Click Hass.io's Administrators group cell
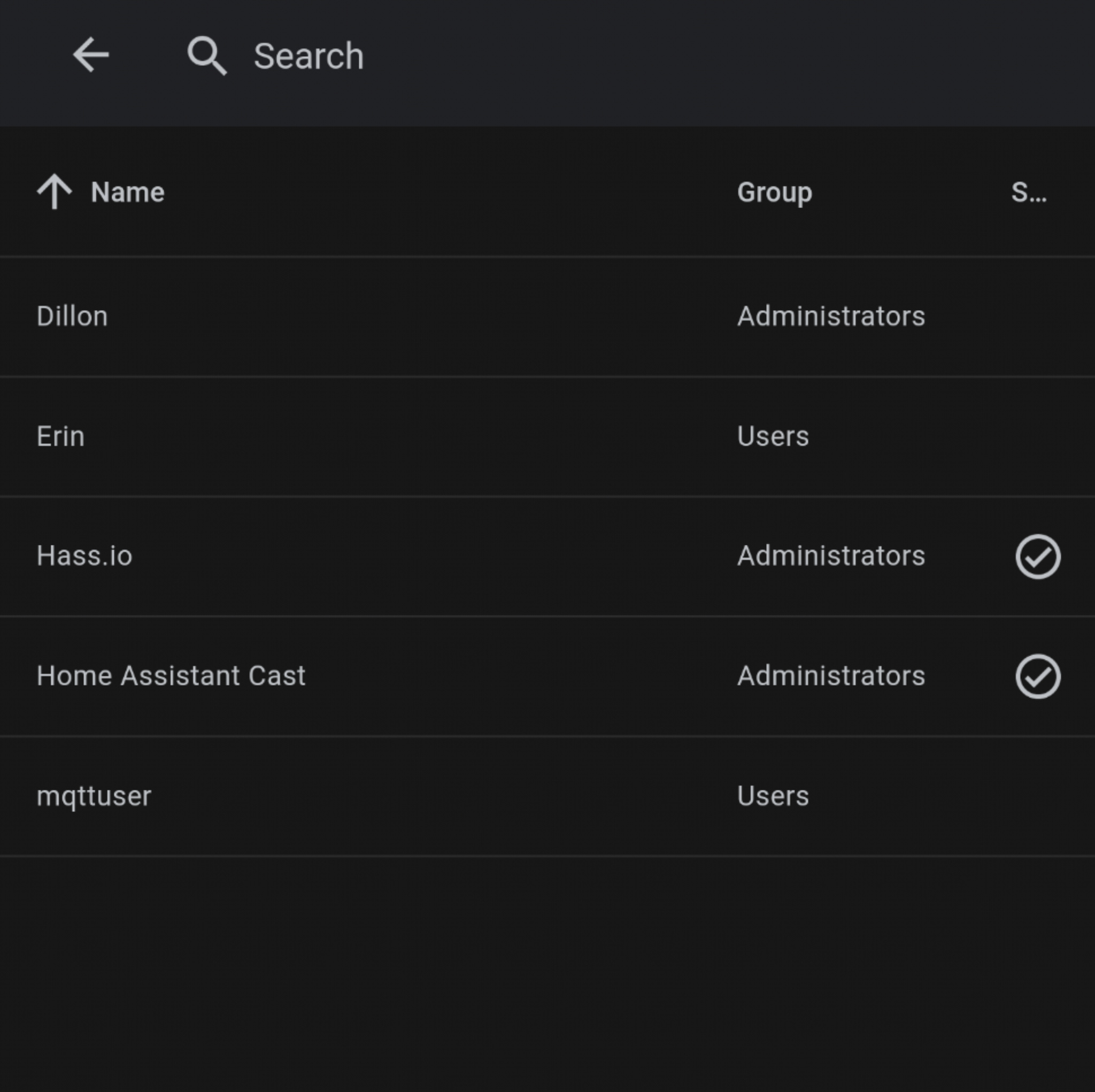Screen dimensions: 1095x1092 point(830,556)
